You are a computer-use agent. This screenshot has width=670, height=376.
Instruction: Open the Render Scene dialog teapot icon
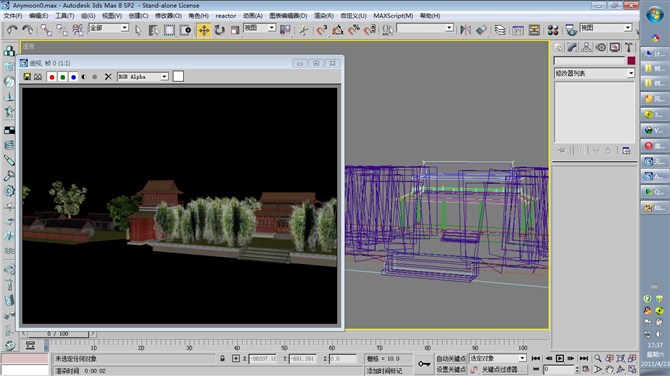point(570,30)
